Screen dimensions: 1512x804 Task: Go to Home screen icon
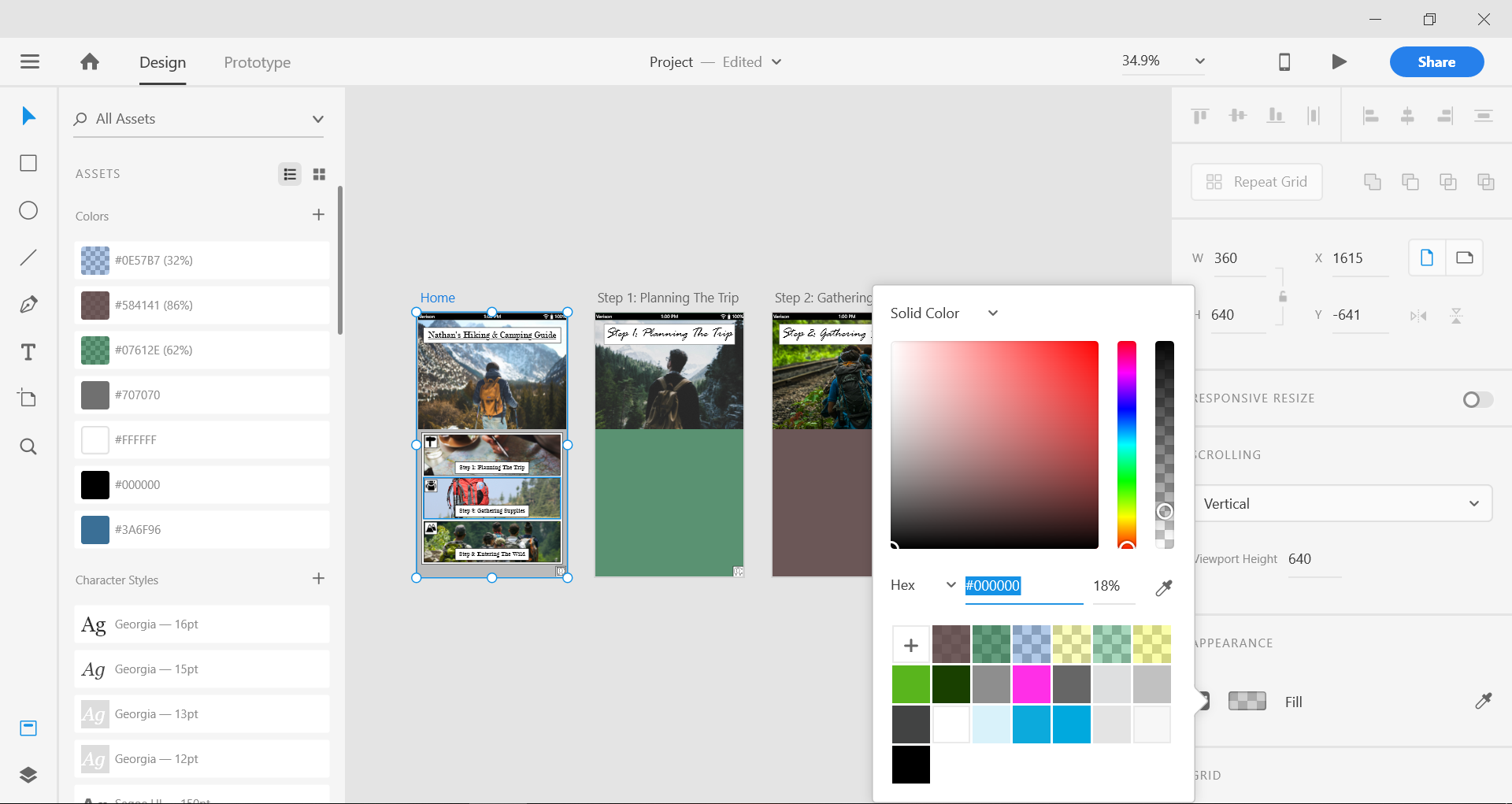[x=90, y=61]
